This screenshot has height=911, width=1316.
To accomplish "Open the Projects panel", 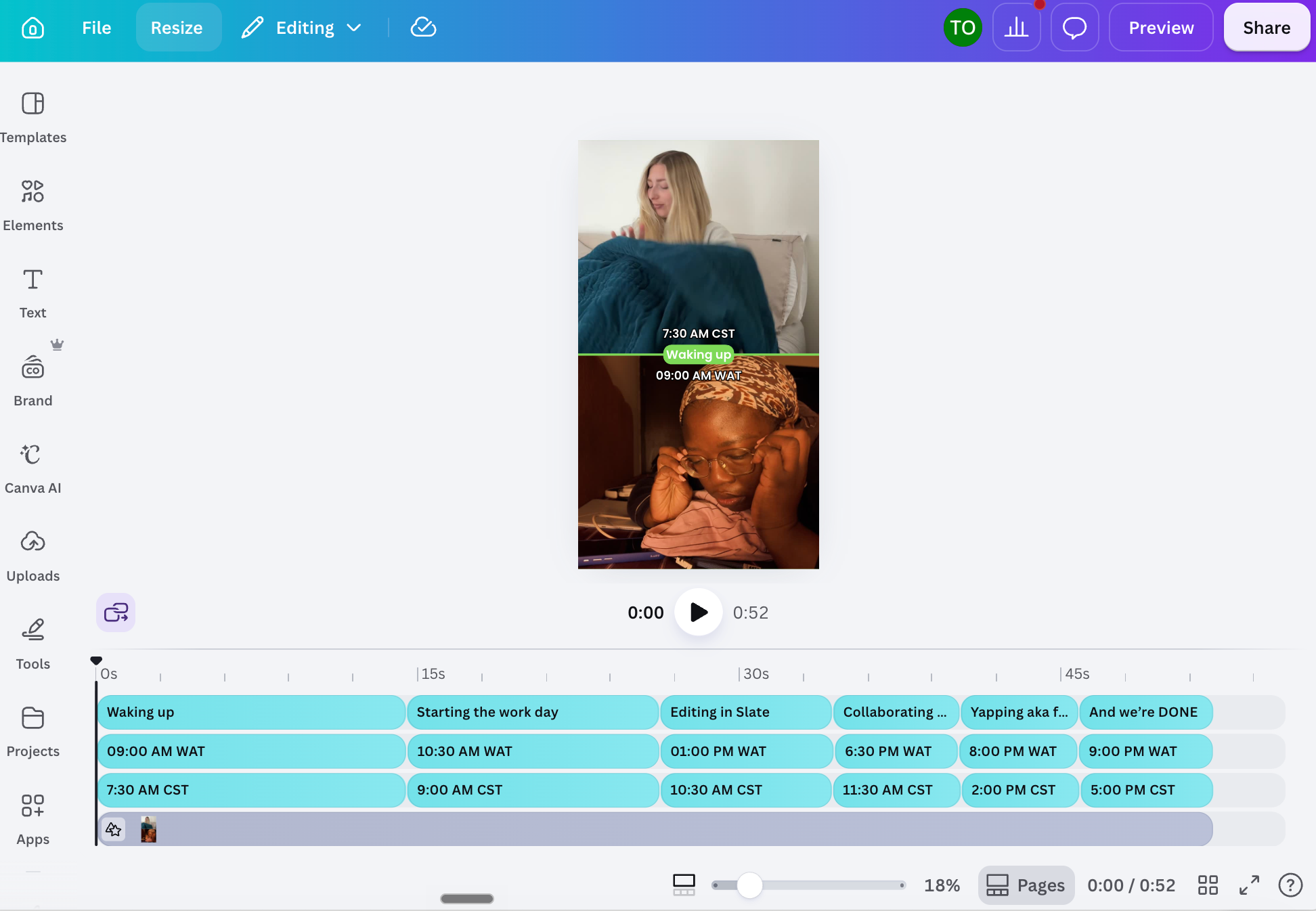I will click(x=32, y=732).
